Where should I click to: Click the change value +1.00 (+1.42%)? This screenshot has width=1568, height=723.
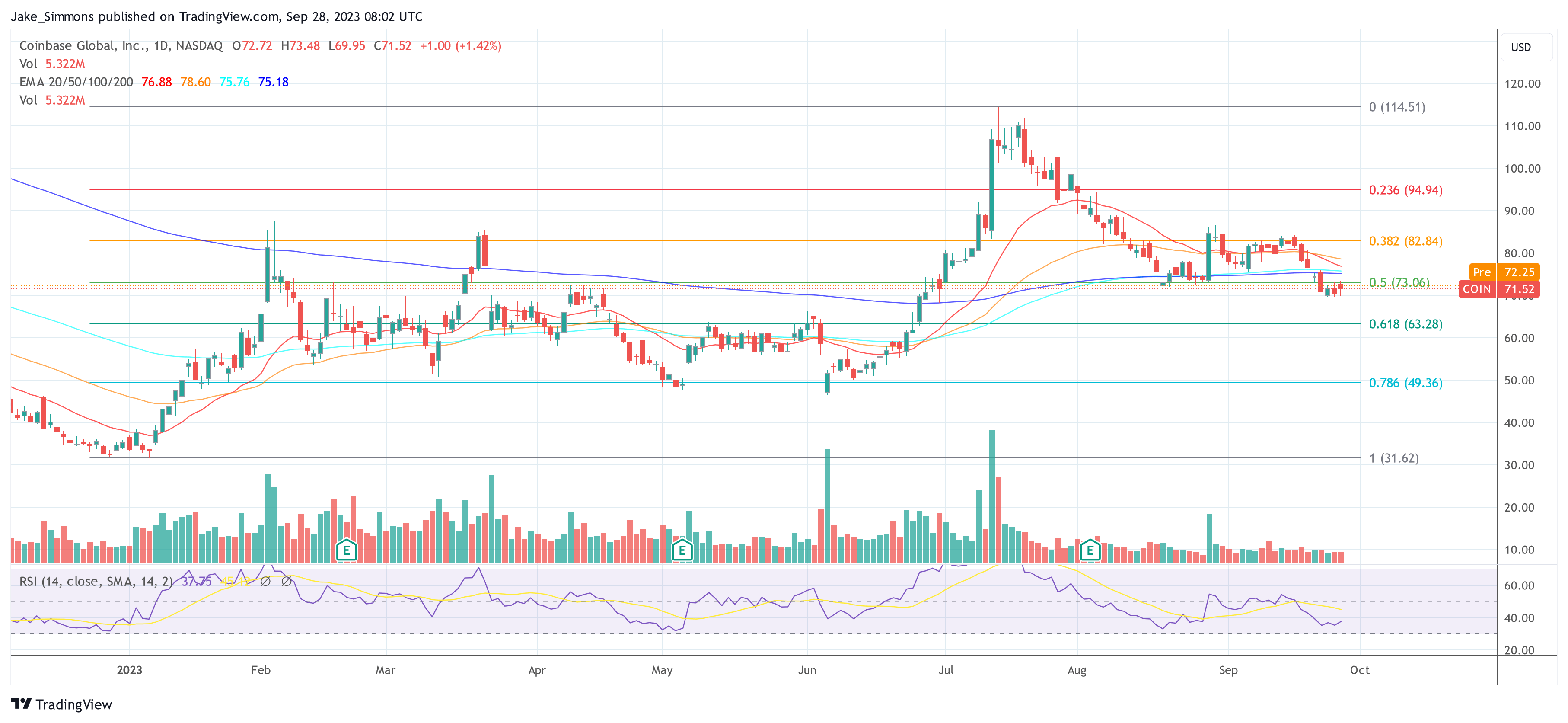pos(460,46)
